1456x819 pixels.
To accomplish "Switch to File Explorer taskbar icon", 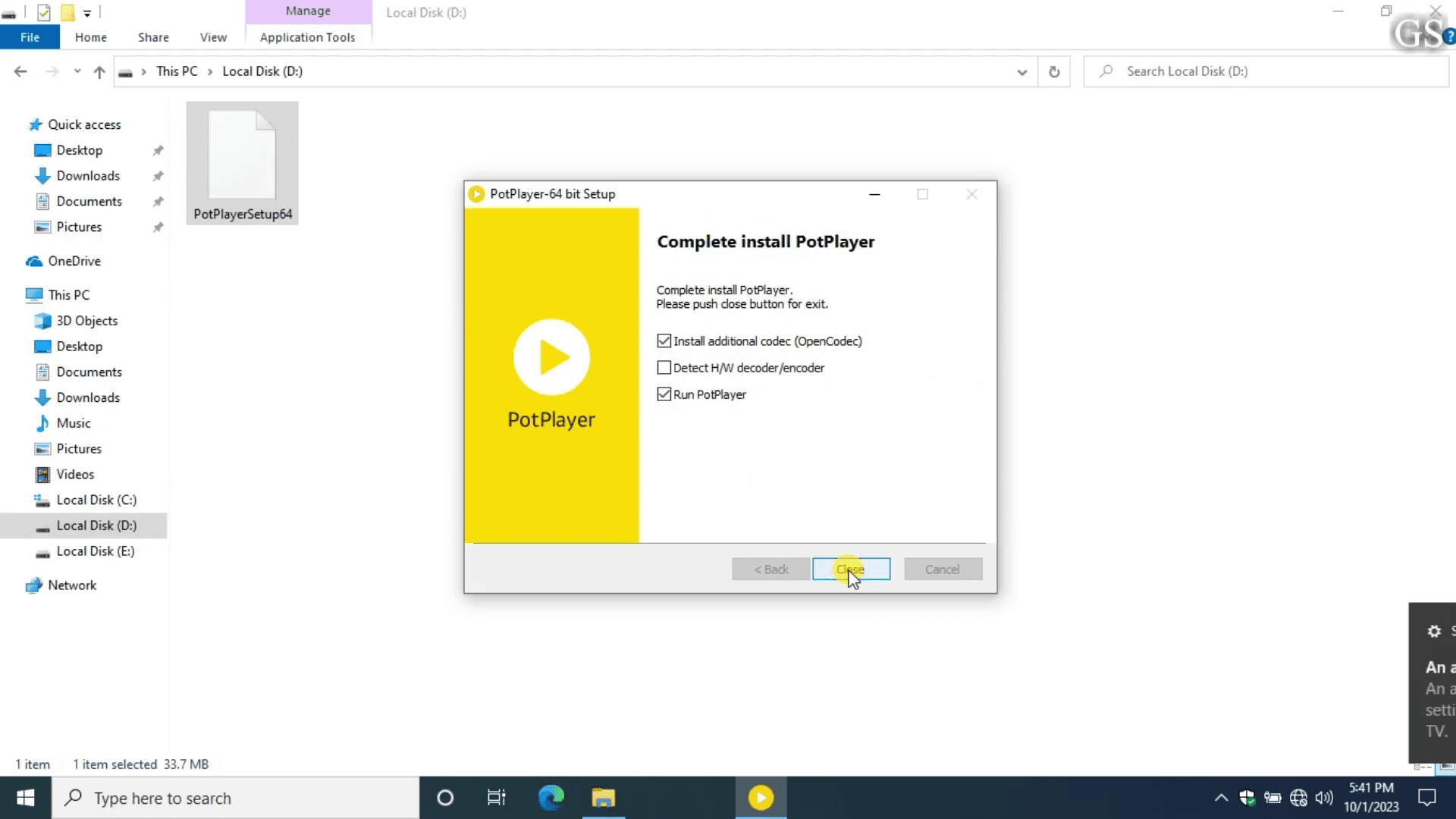I will pos(604,798).
